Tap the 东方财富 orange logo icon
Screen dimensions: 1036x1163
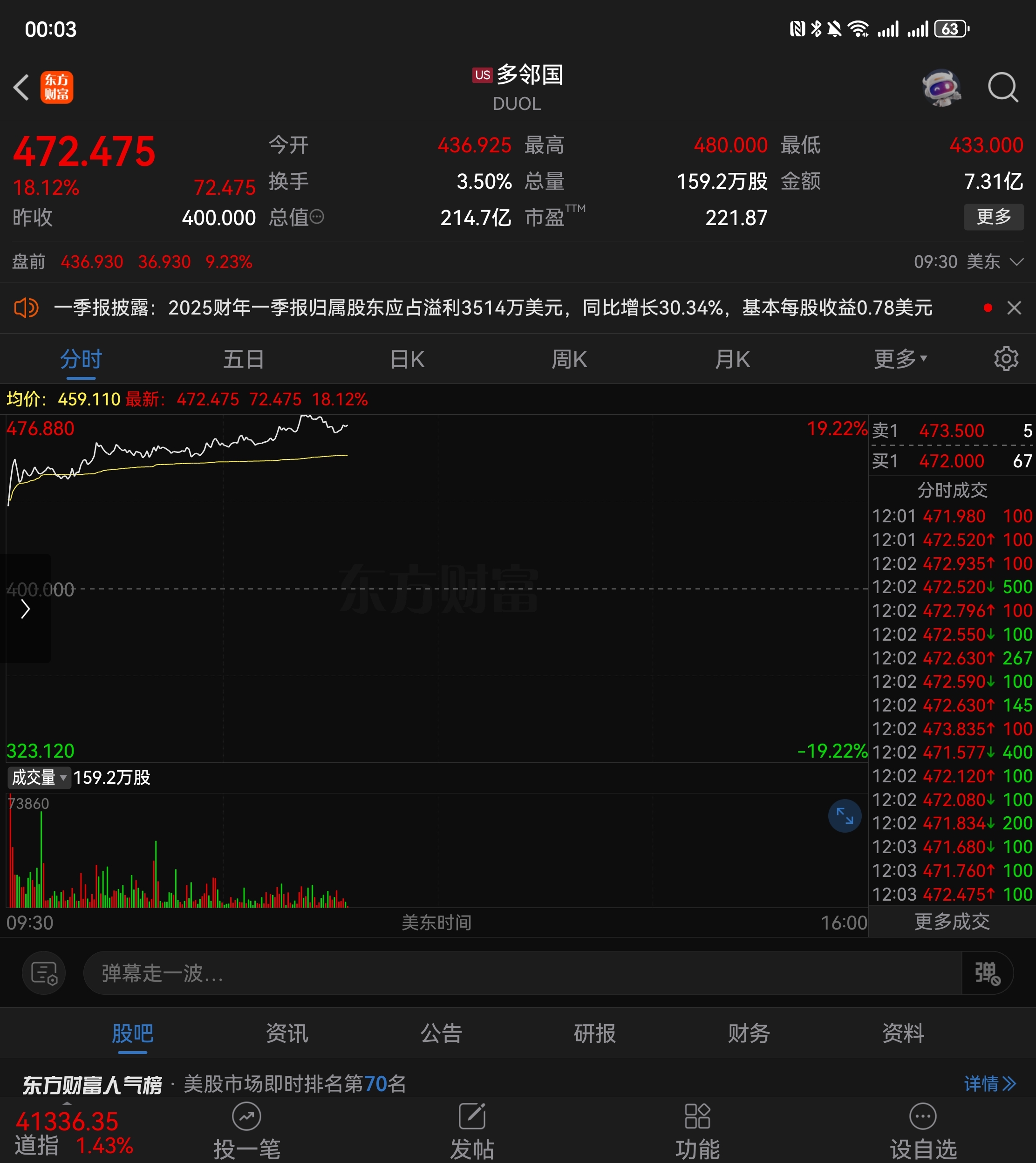[57, 88]
